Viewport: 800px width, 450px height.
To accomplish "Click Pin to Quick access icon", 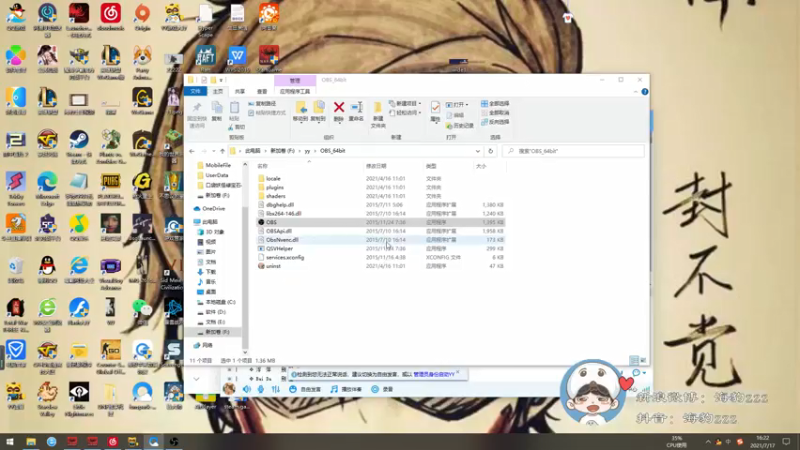I will (x=197, y=114).
